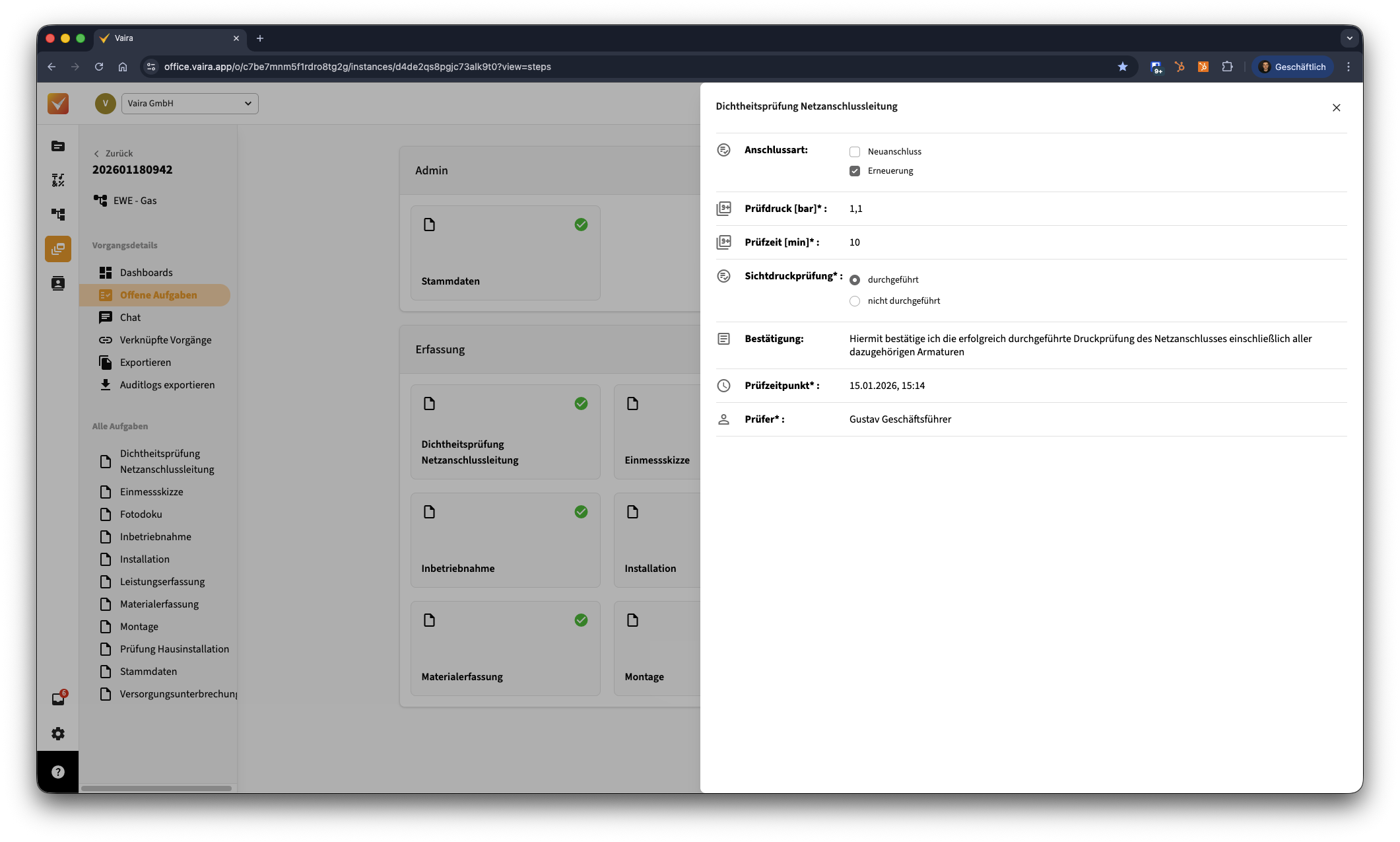
Task: Click the Vaira logo icon
Action: 58,104
